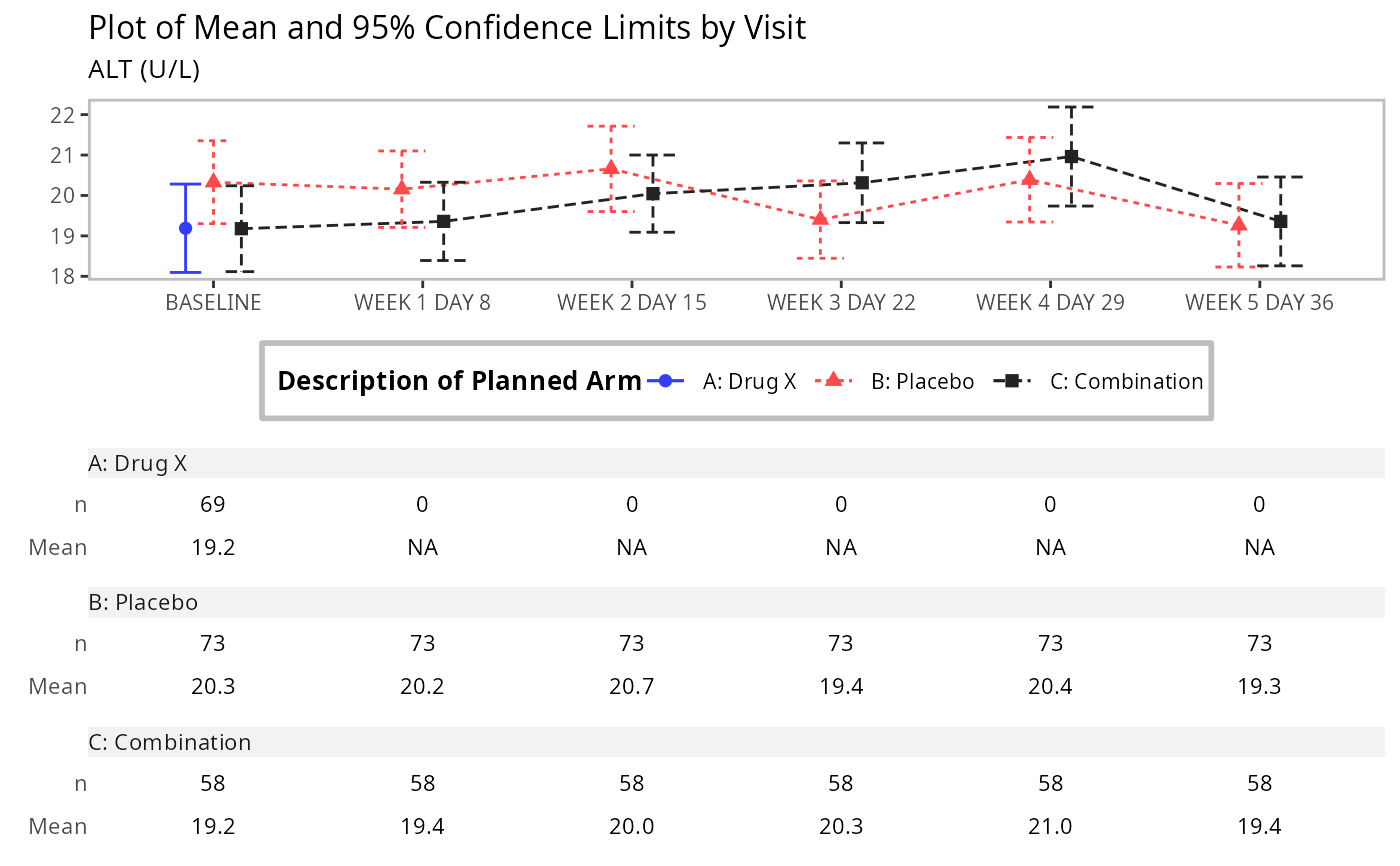The width and height of the screenshot is (1400, 866).
Task: Click the Combination Week 4 mean value 21.0
Action: coord(1050,826)
